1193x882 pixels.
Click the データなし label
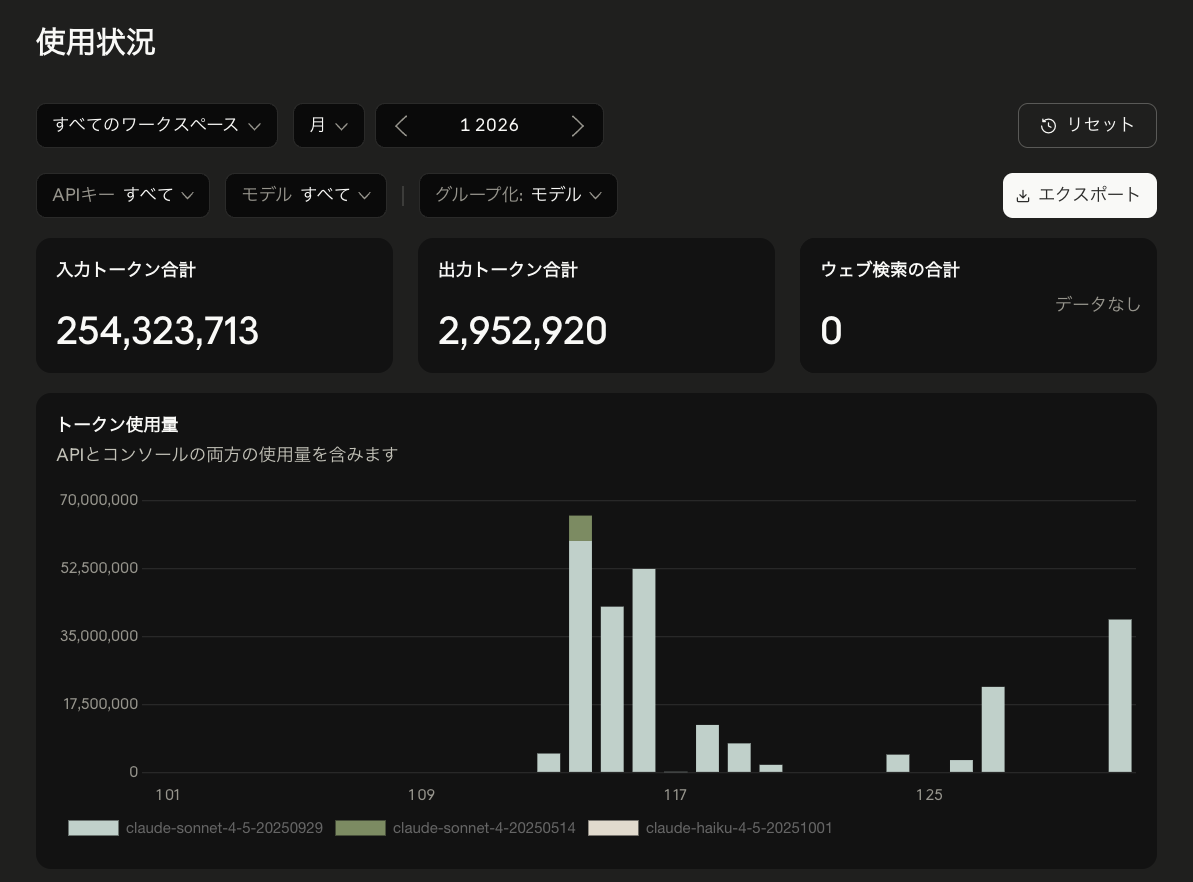pyautogui.click(x=1098, y=304)
